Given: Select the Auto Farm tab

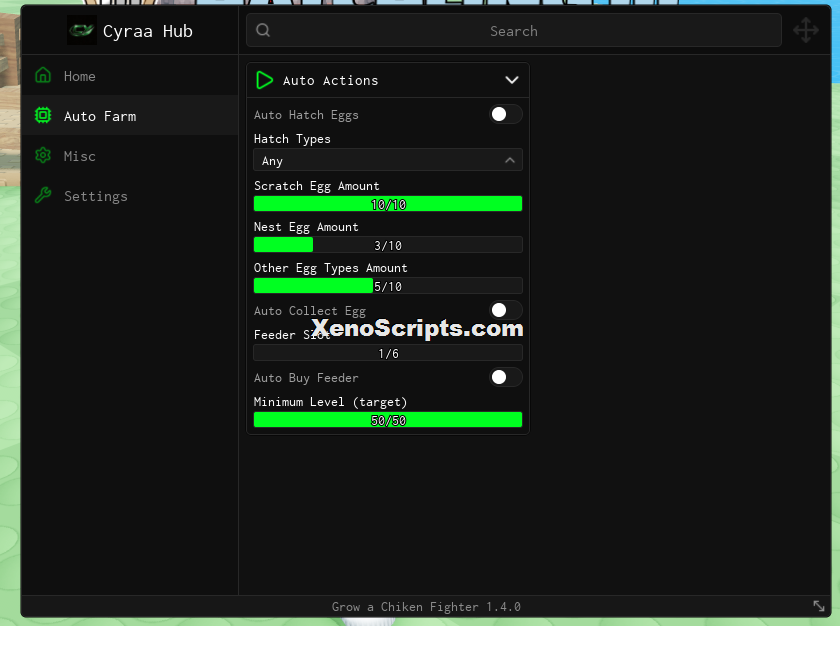Looking at the screenshot, I should coord(129,115).
